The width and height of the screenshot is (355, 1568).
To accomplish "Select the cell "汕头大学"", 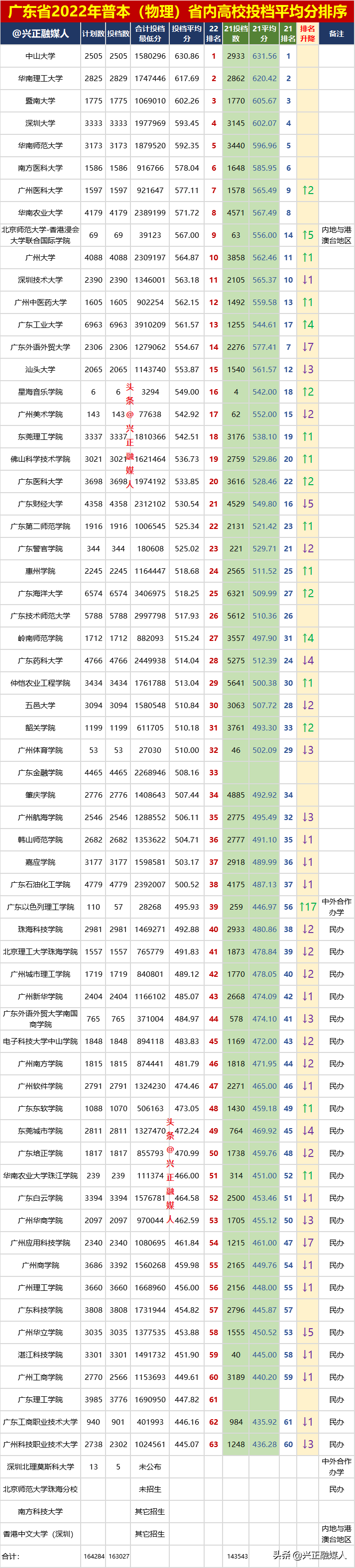I will pyautogui.click(x=40, y=370).
